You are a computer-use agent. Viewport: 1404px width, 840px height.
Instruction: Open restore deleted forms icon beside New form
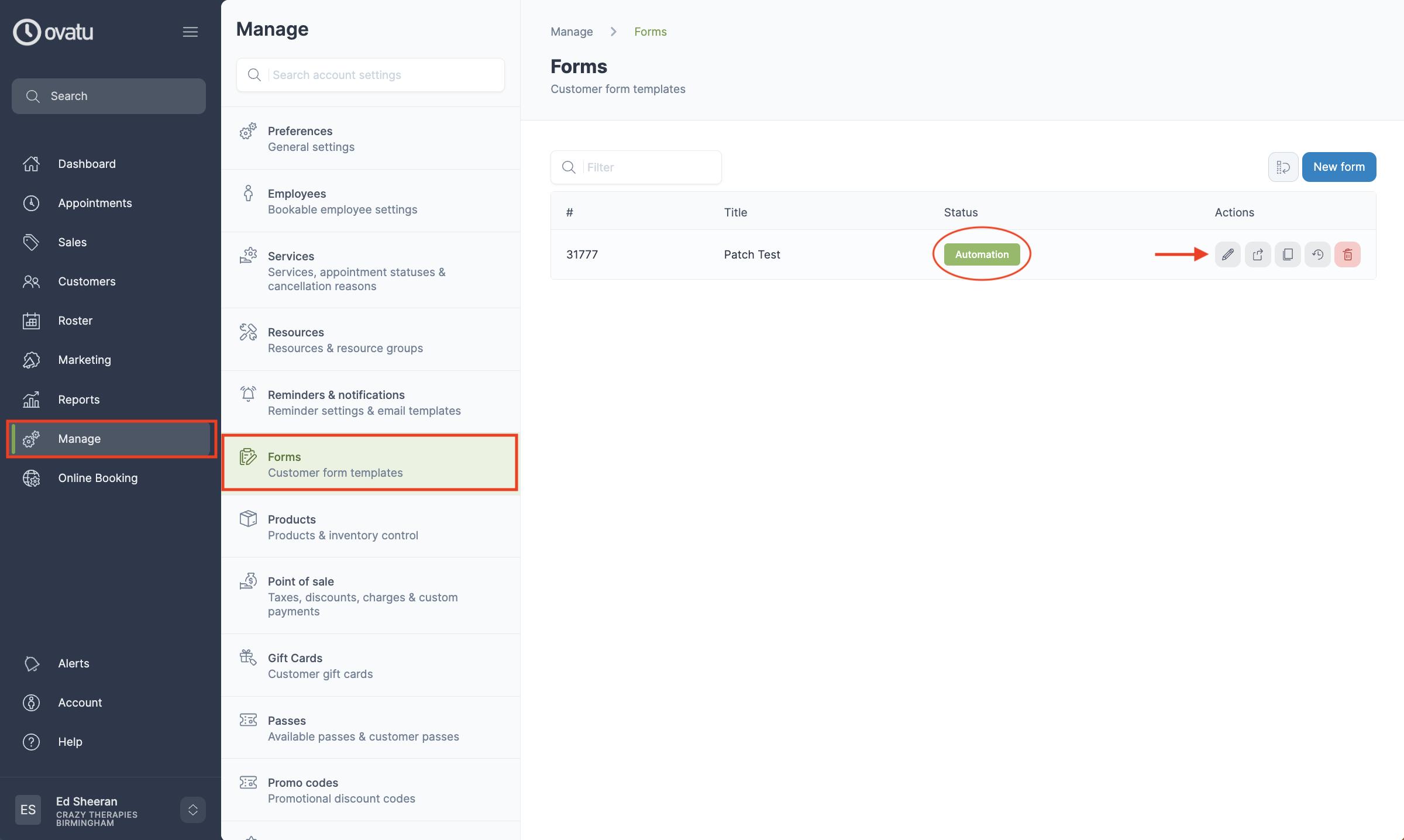coord(1283,167)
